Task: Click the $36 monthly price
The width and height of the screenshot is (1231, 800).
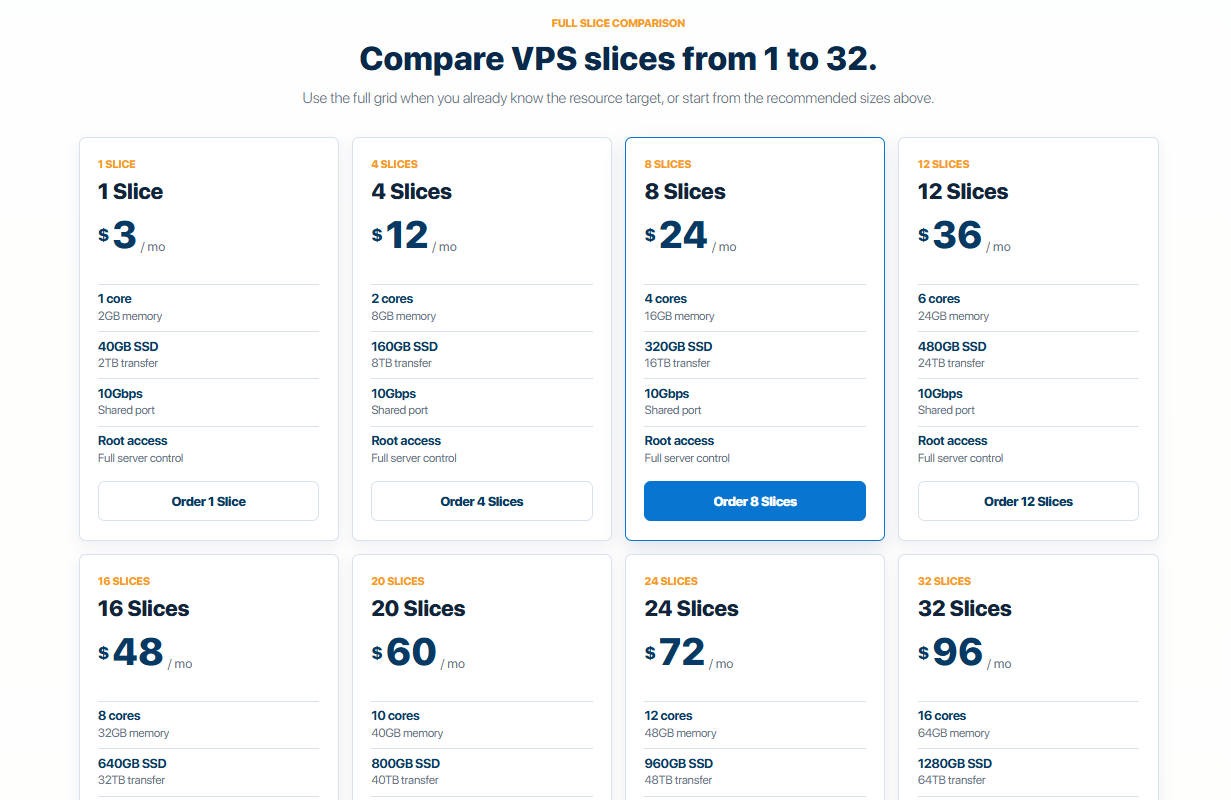Action: tap(950, 236)
